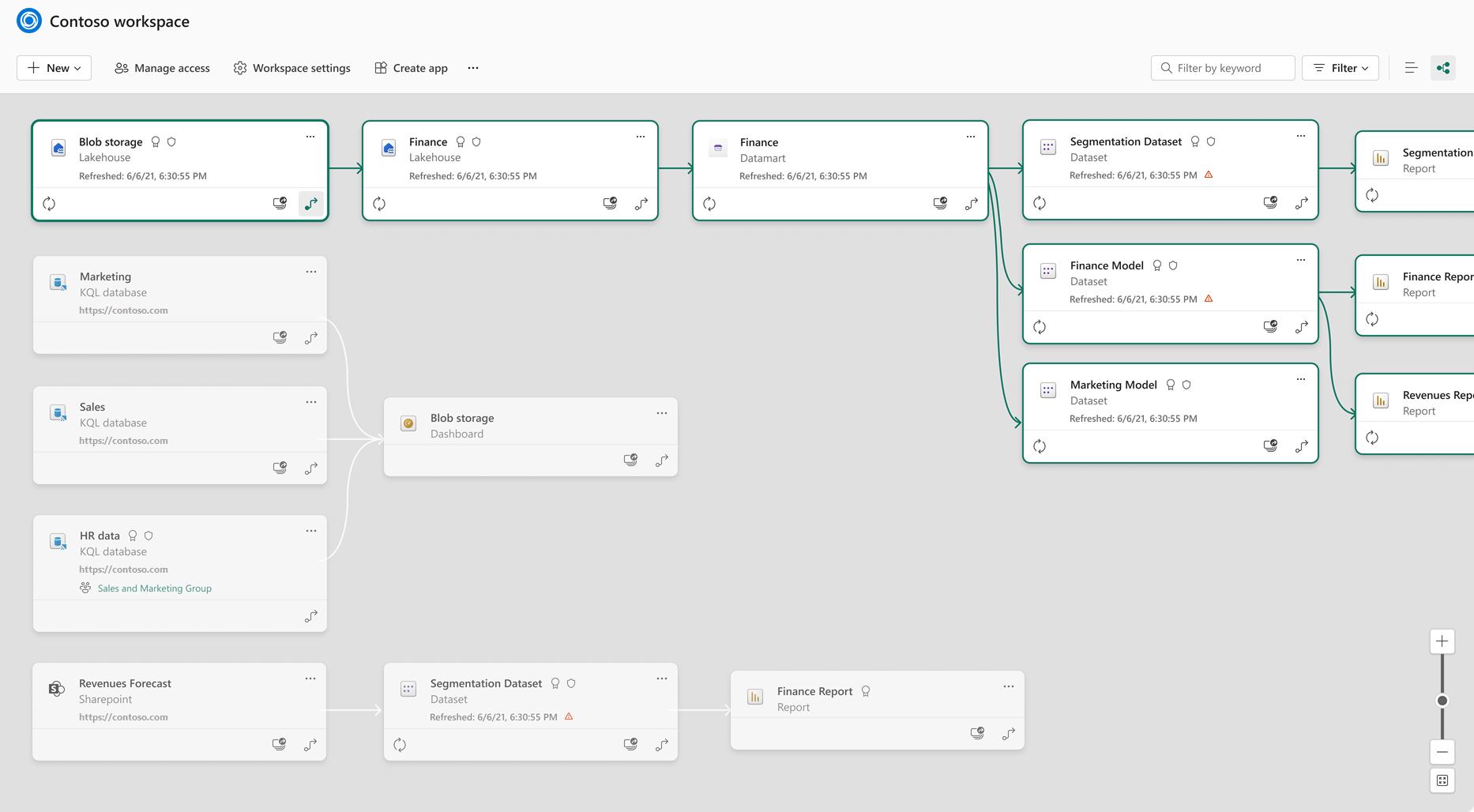Click impact analysis icon on Finance Datamart card

pyautogui.click(x=940, y=204)
